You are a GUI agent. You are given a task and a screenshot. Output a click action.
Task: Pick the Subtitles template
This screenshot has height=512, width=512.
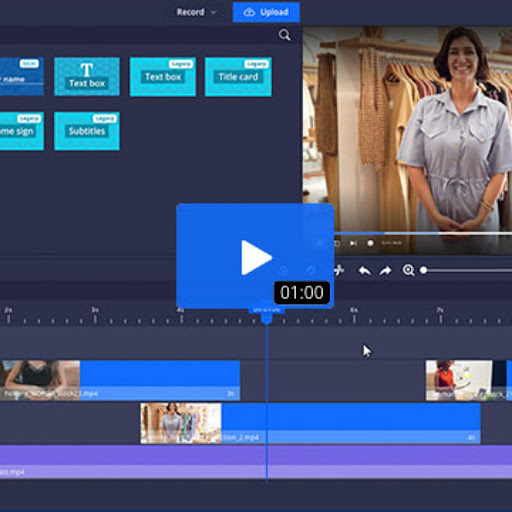coord(87,131)
